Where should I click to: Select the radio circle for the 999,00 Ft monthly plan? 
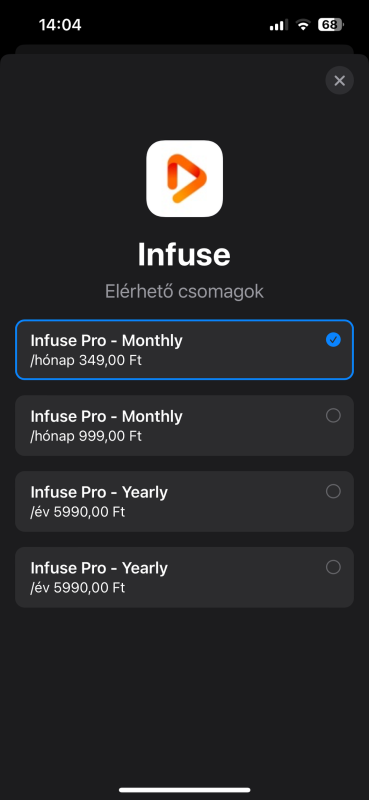point(333,416)
